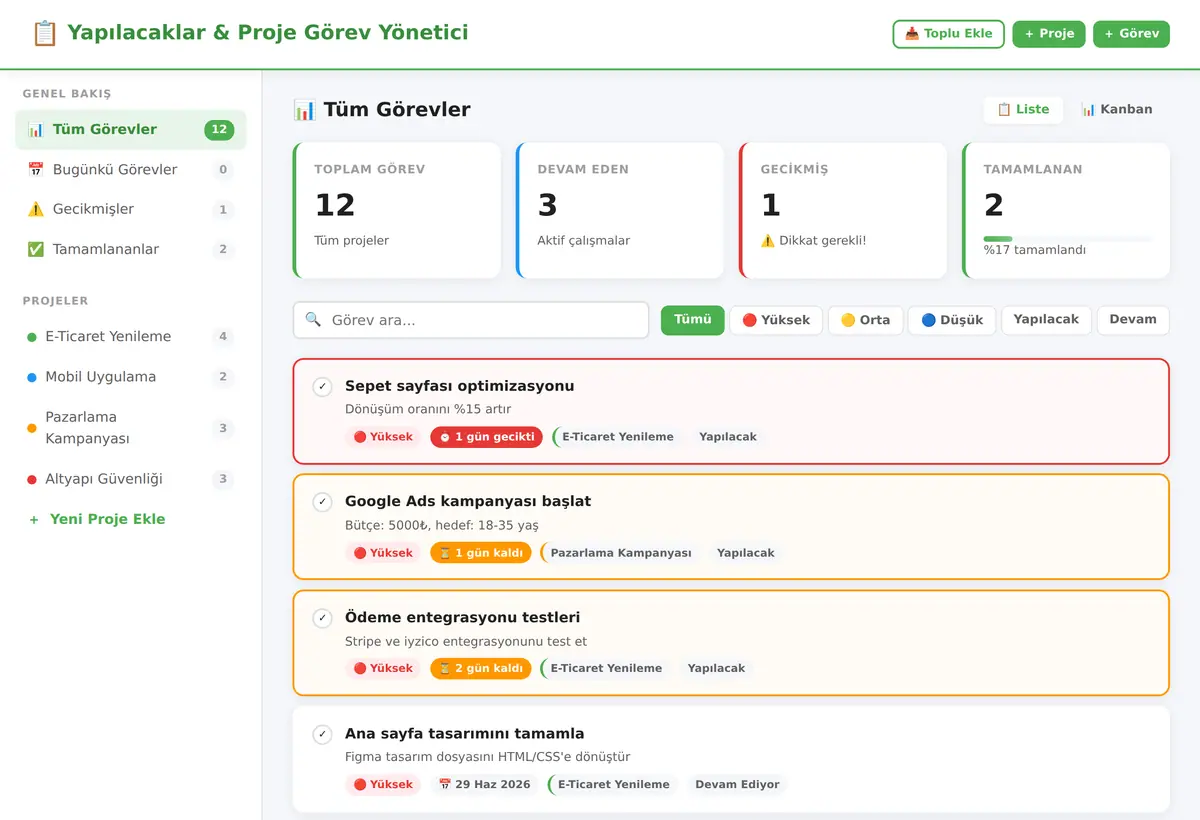Filter tasks by Orta priority
Viewport: 1200px width, 820px height.
pos(866,320)
